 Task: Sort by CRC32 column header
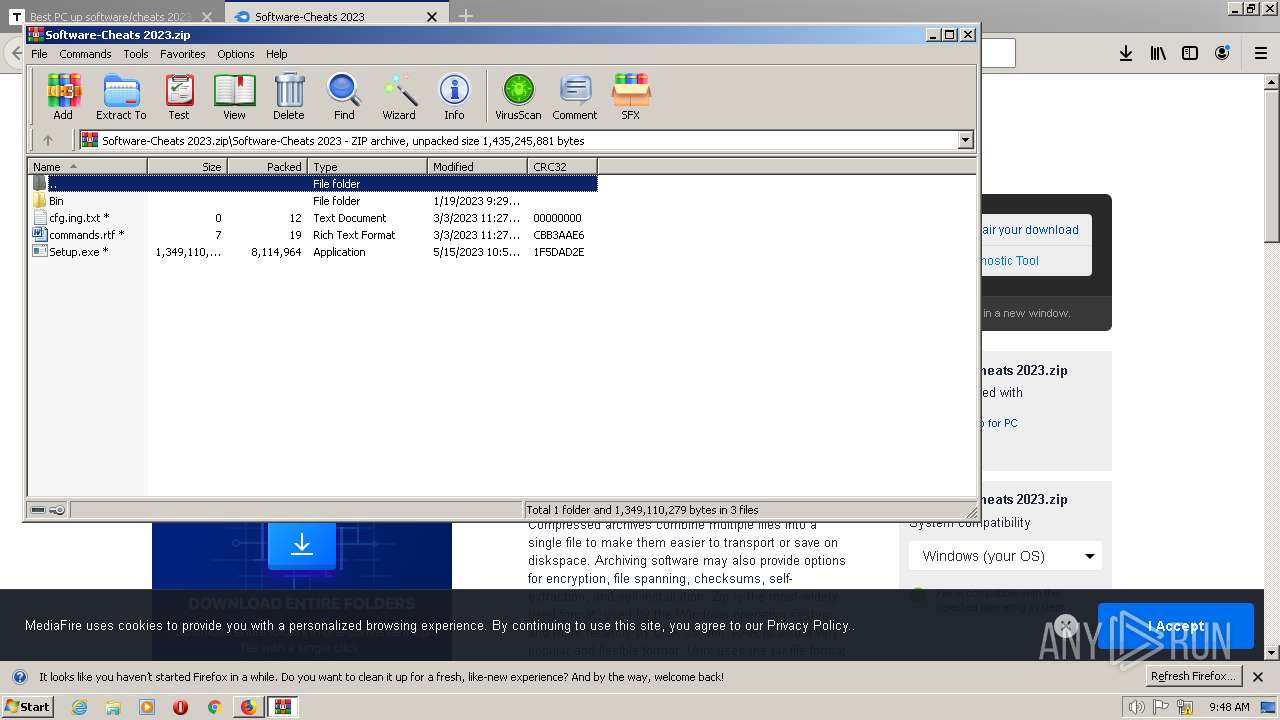[562, 167]
